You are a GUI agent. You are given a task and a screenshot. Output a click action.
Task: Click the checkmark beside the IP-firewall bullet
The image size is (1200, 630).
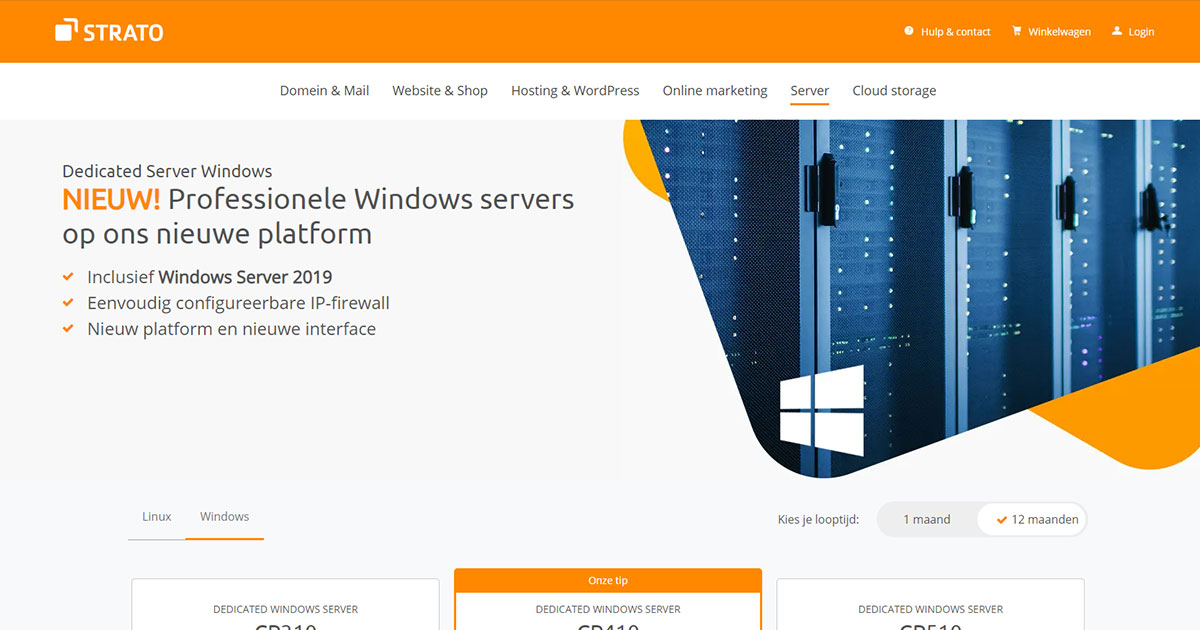click(x=69, y=302)
